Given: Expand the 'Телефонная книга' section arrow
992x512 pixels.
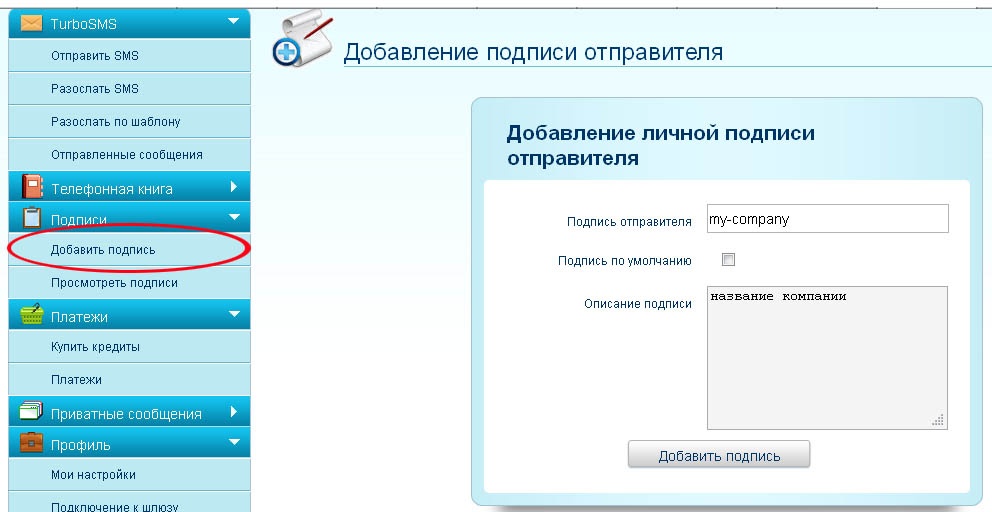Looking at the screenshot, I should pos(233,187).
